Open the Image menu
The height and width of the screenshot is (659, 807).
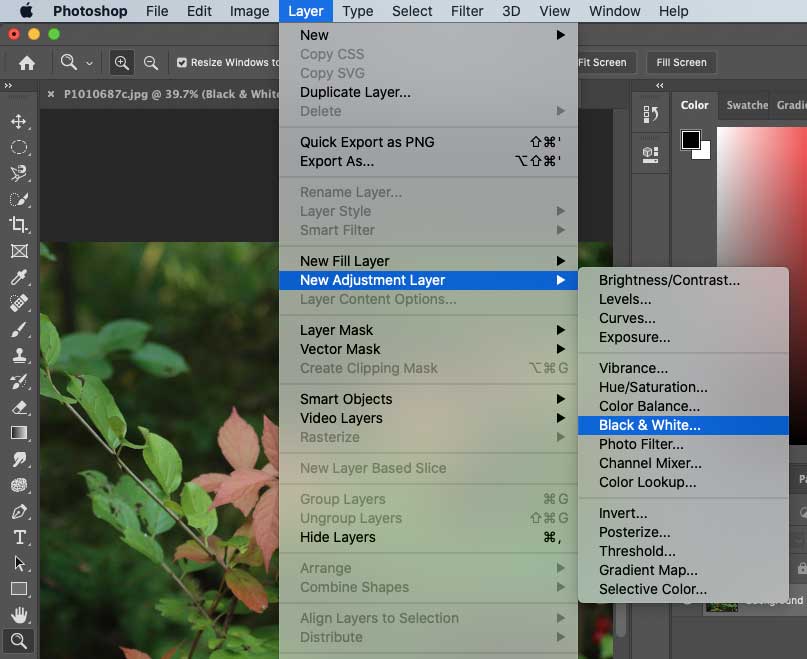[249, 11]
